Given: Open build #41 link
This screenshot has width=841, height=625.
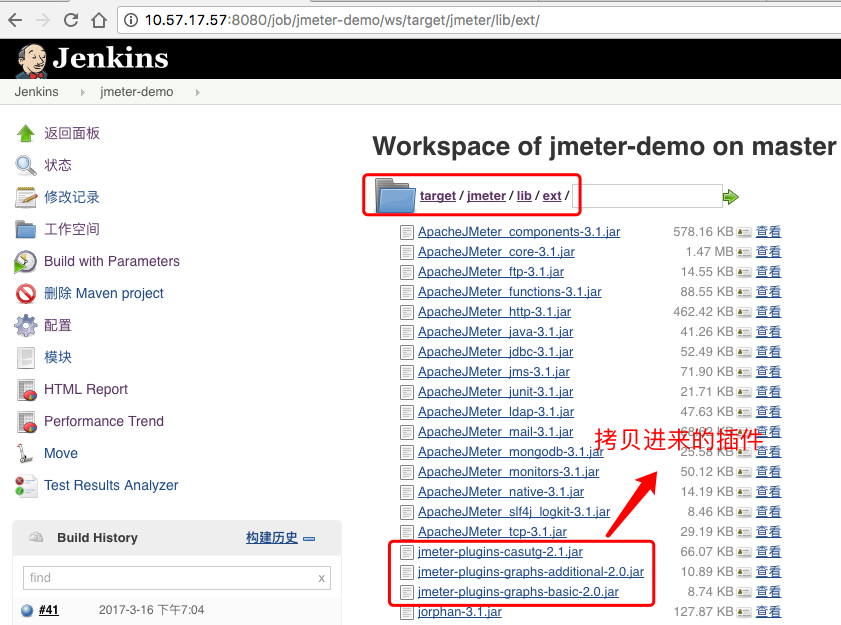Looking at the screenshot, I should [48, 610].
